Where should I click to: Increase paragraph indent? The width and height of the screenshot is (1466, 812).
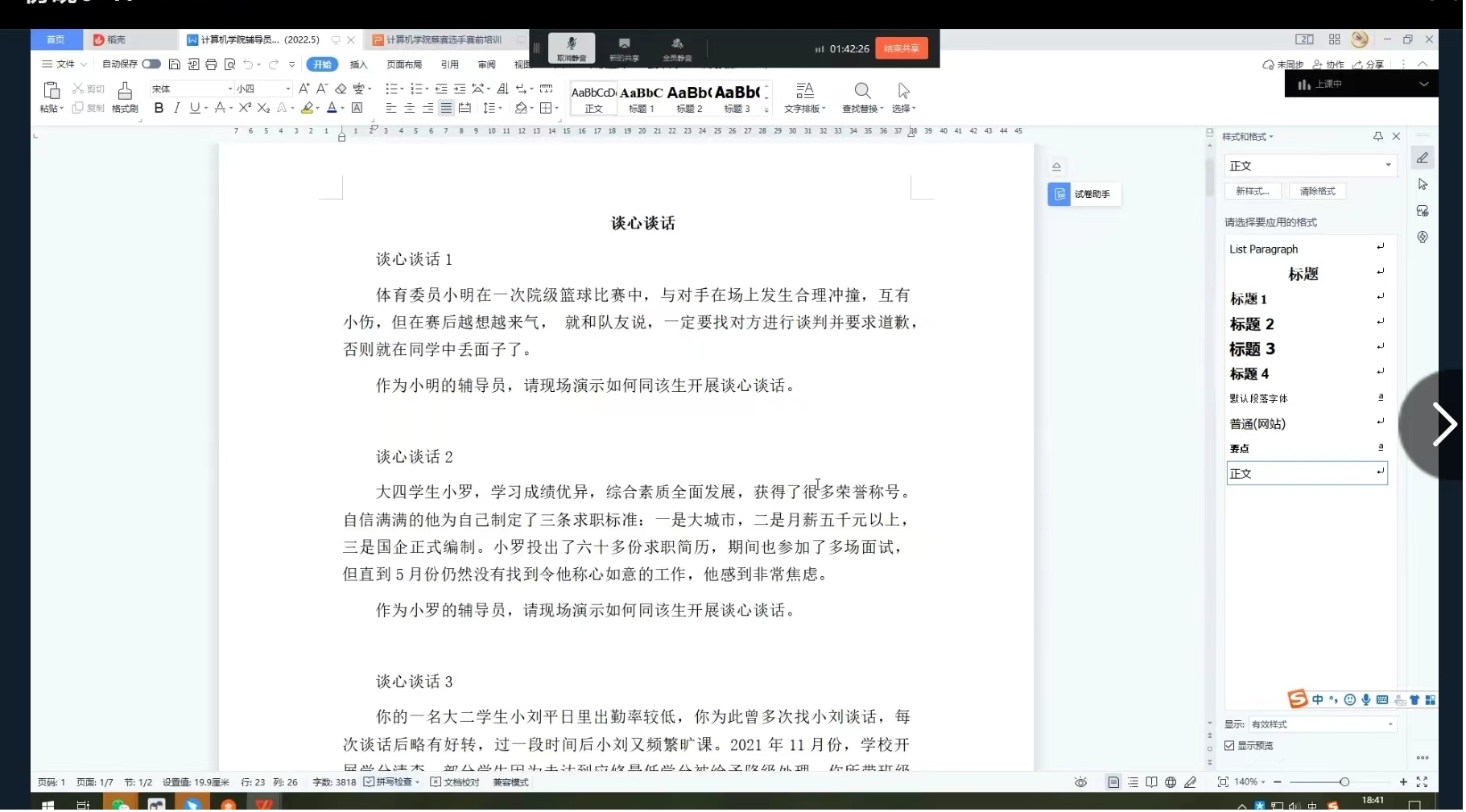pyautogui.click(x=460, y=89)
